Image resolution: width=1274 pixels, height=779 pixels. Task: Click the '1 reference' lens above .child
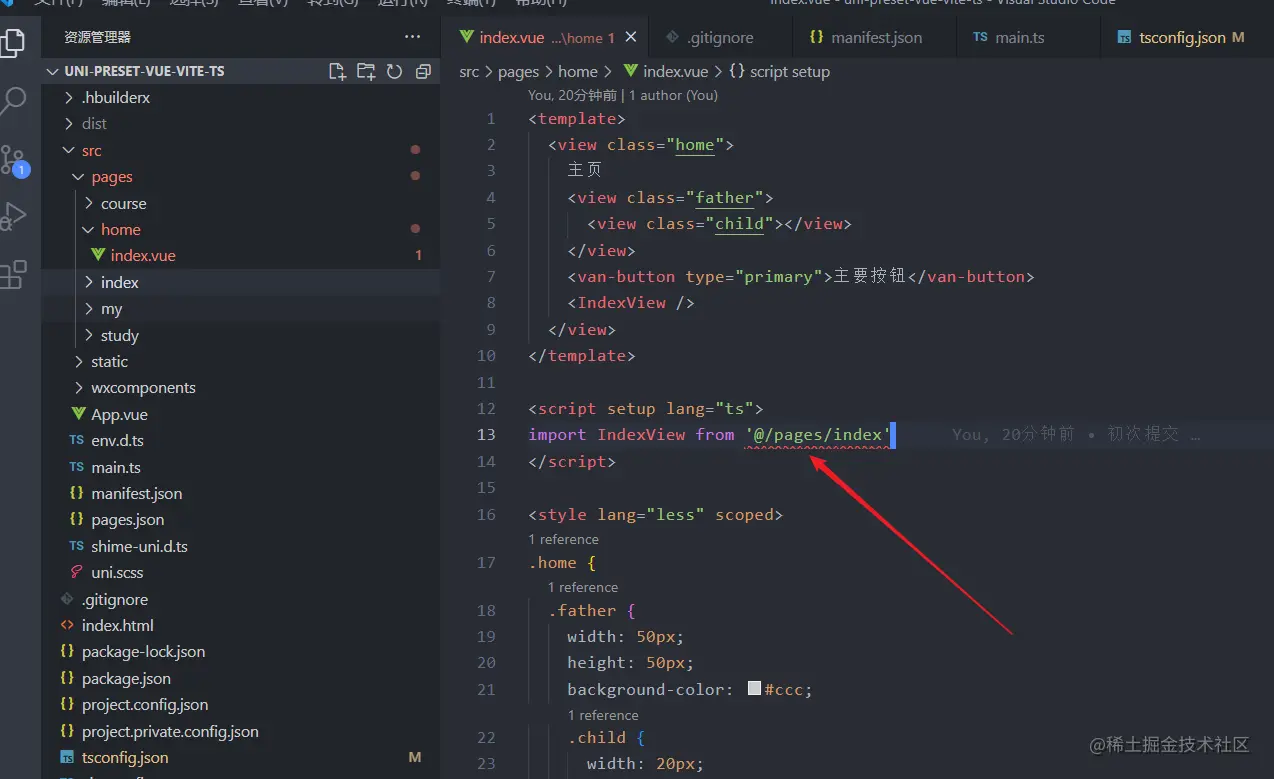[x=603, y=715]
